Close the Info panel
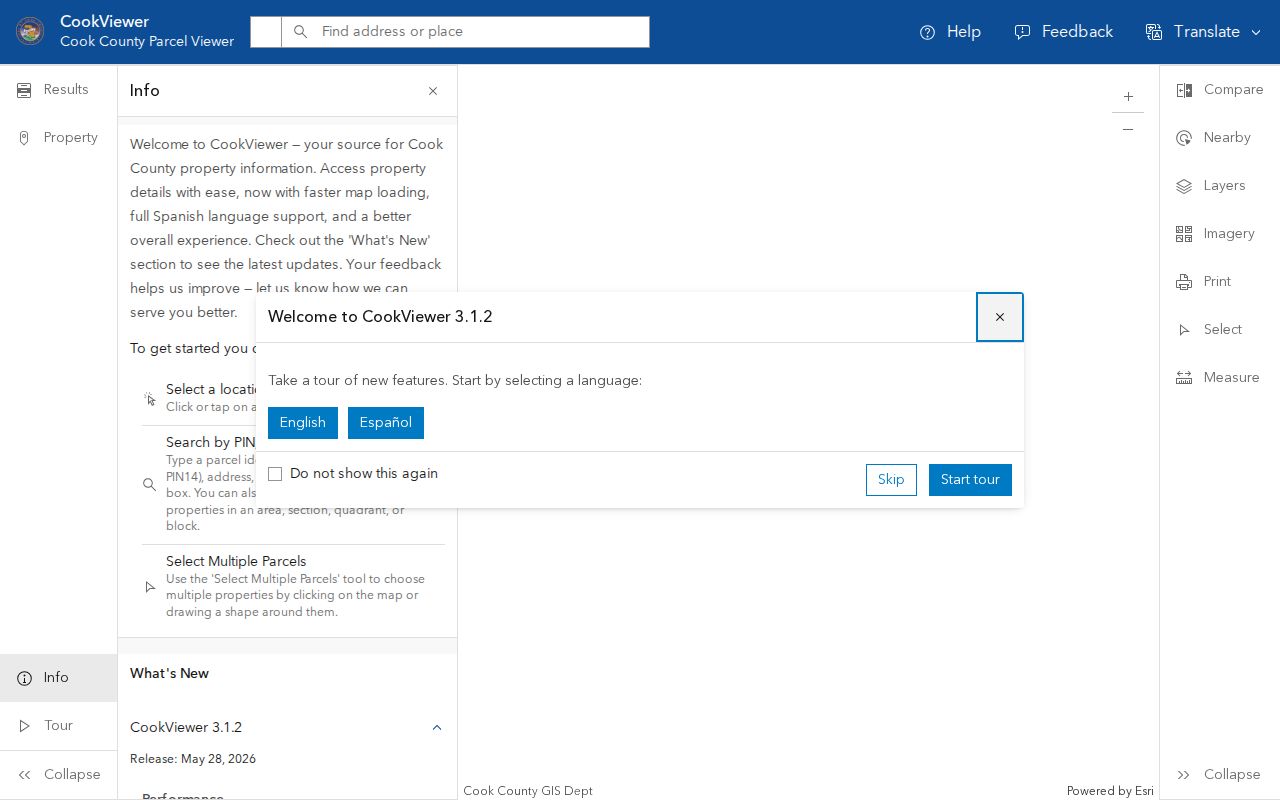 433,91
